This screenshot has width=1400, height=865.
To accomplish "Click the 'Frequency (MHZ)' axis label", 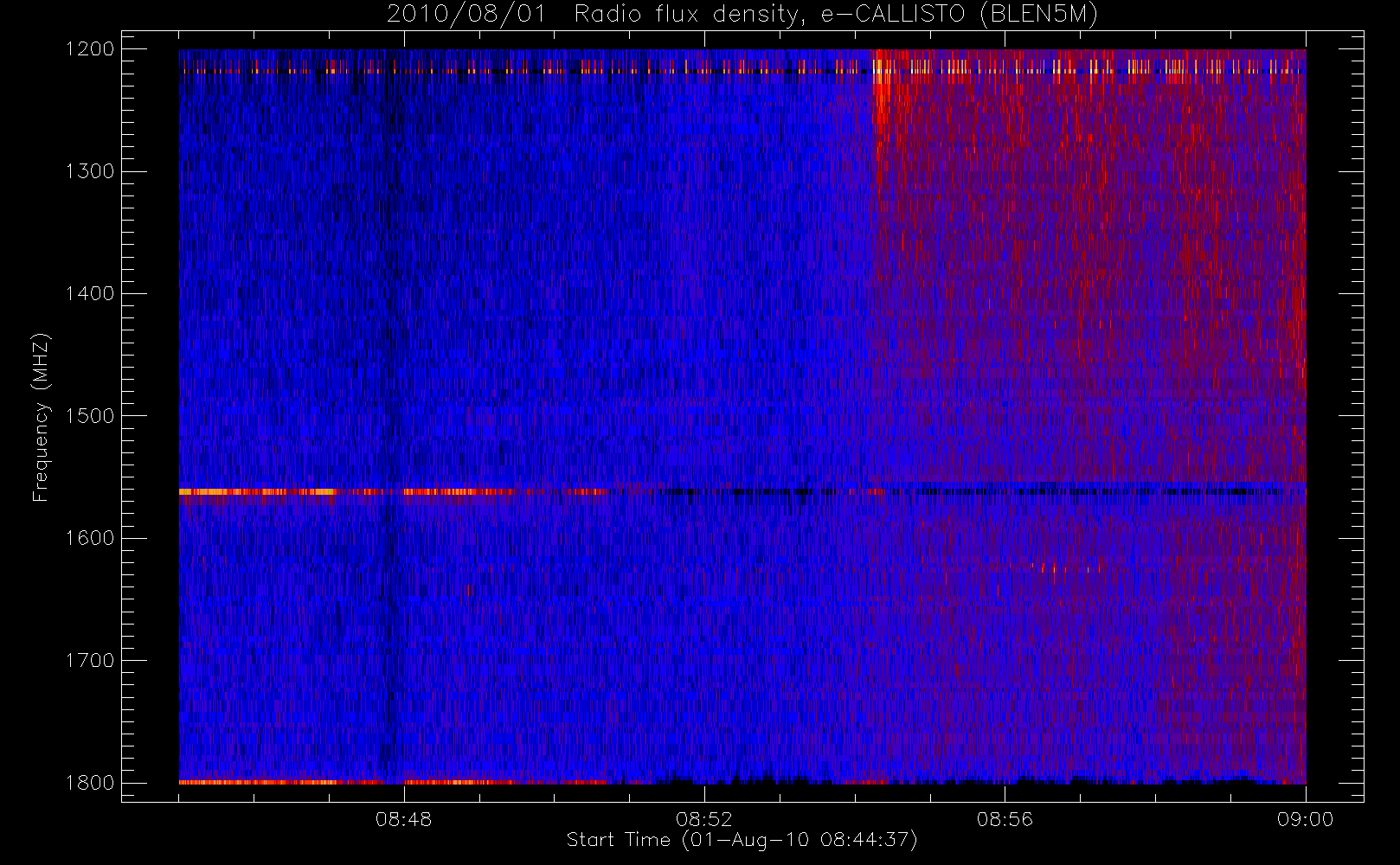I will pos(41,417).
